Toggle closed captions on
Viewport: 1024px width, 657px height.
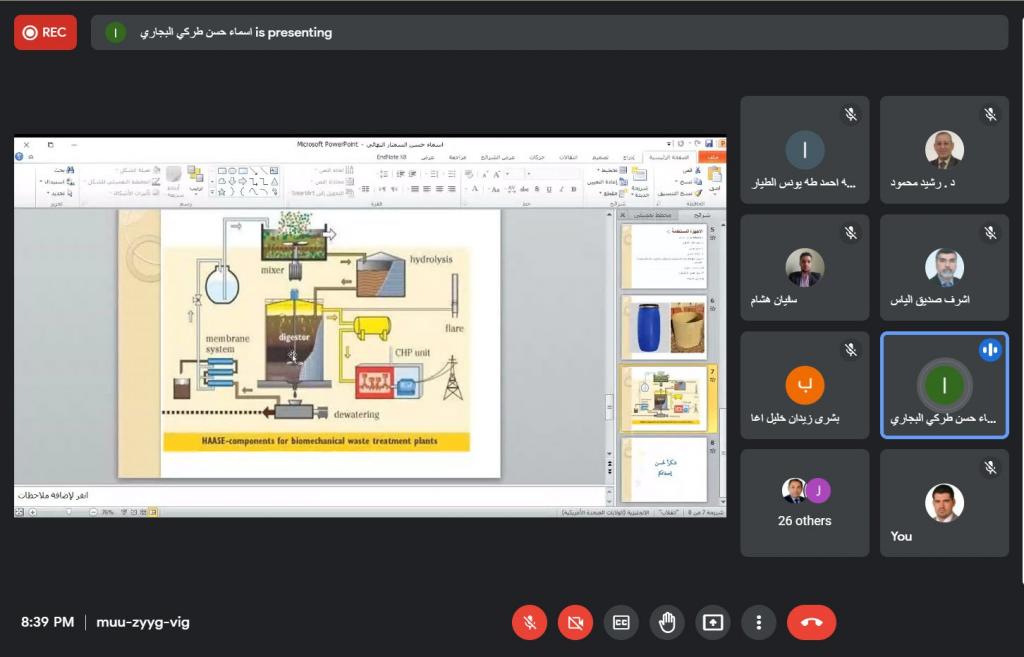[x=621, y=622]
